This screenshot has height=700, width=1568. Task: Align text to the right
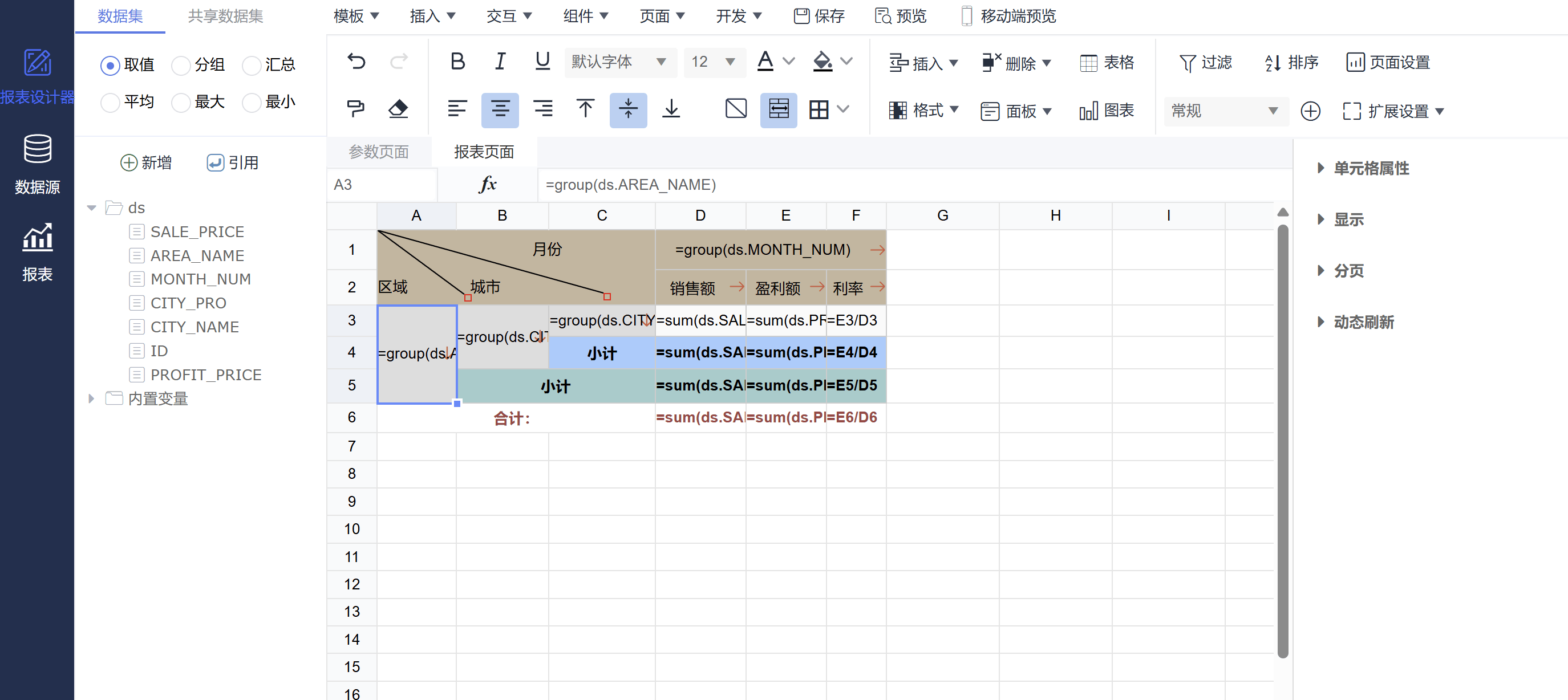pyautogui.click(x=542, y=109)
